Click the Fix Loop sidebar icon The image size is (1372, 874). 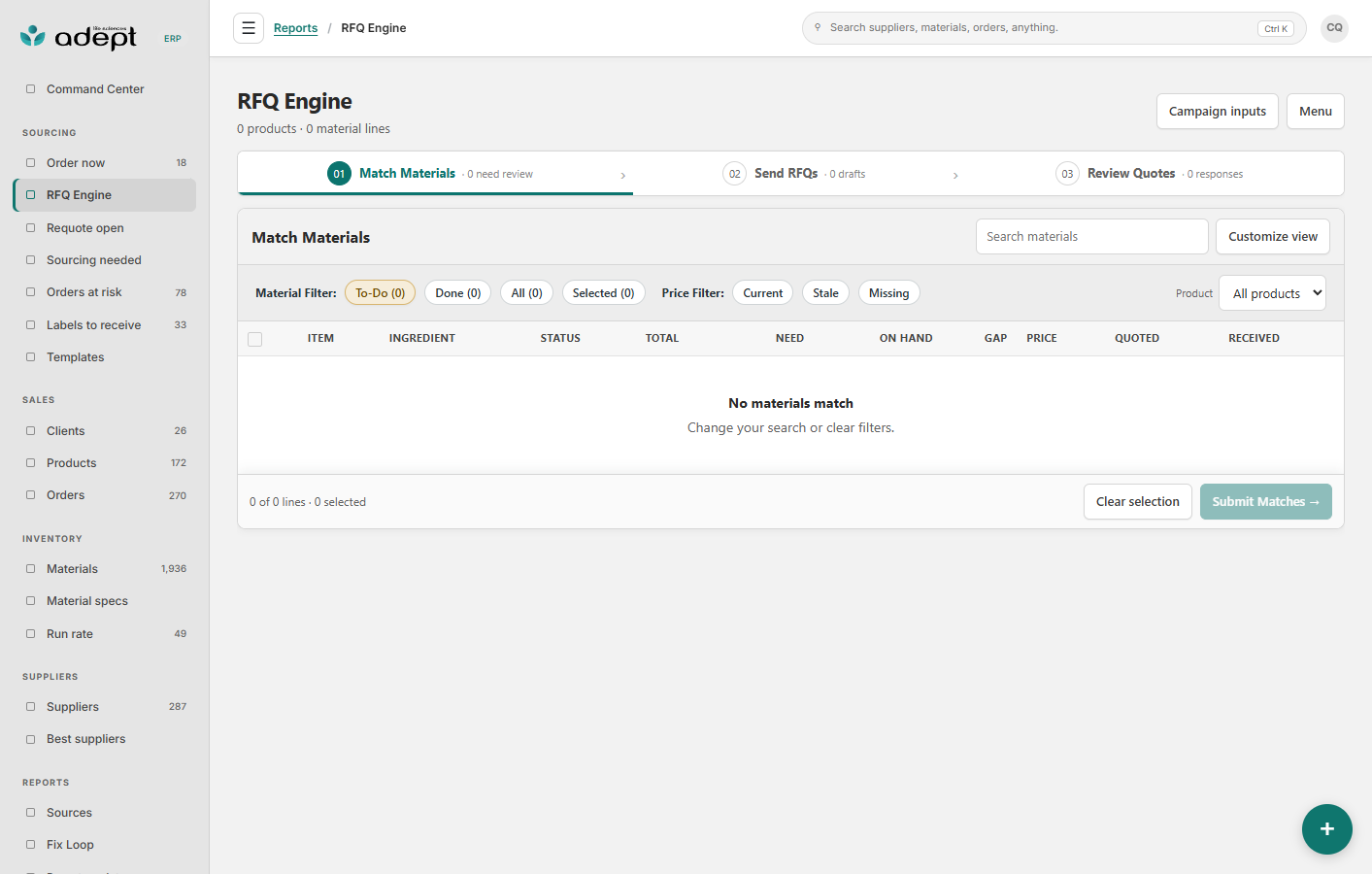[30, 845]
